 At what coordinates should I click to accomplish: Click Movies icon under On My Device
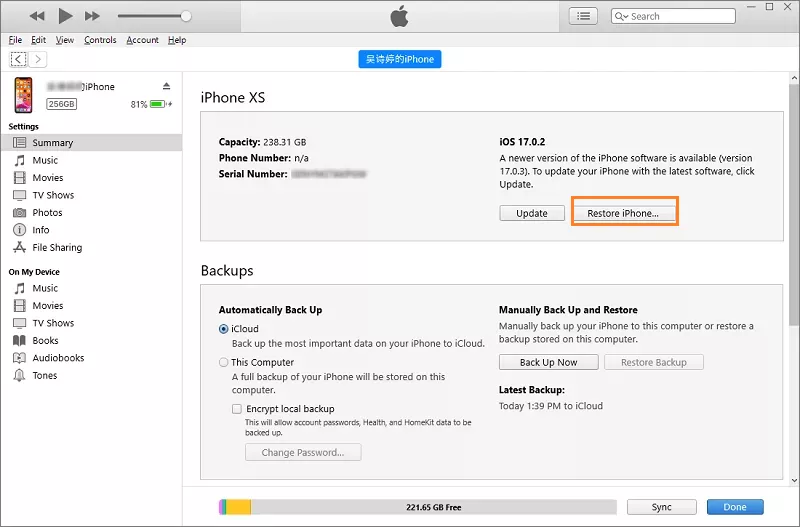[x=19, y=306]
